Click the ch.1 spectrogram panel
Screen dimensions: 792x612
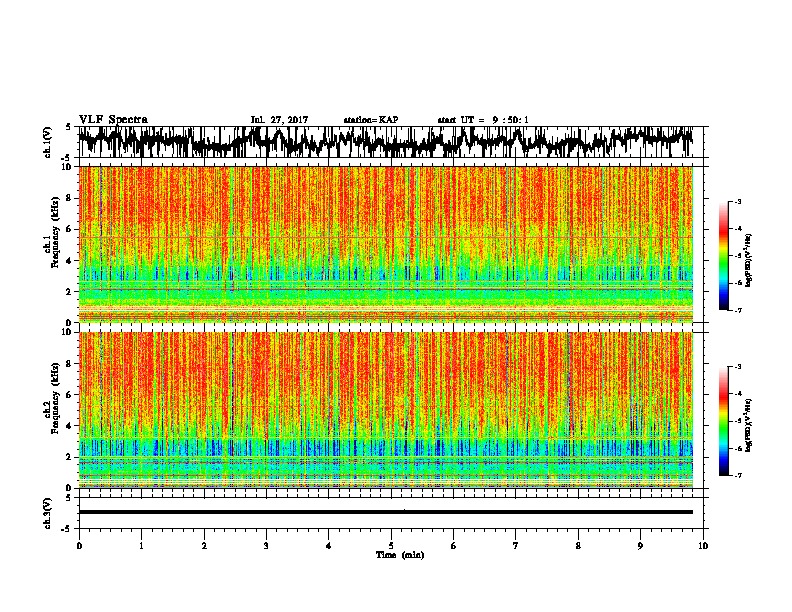click(x=386, y=244)
